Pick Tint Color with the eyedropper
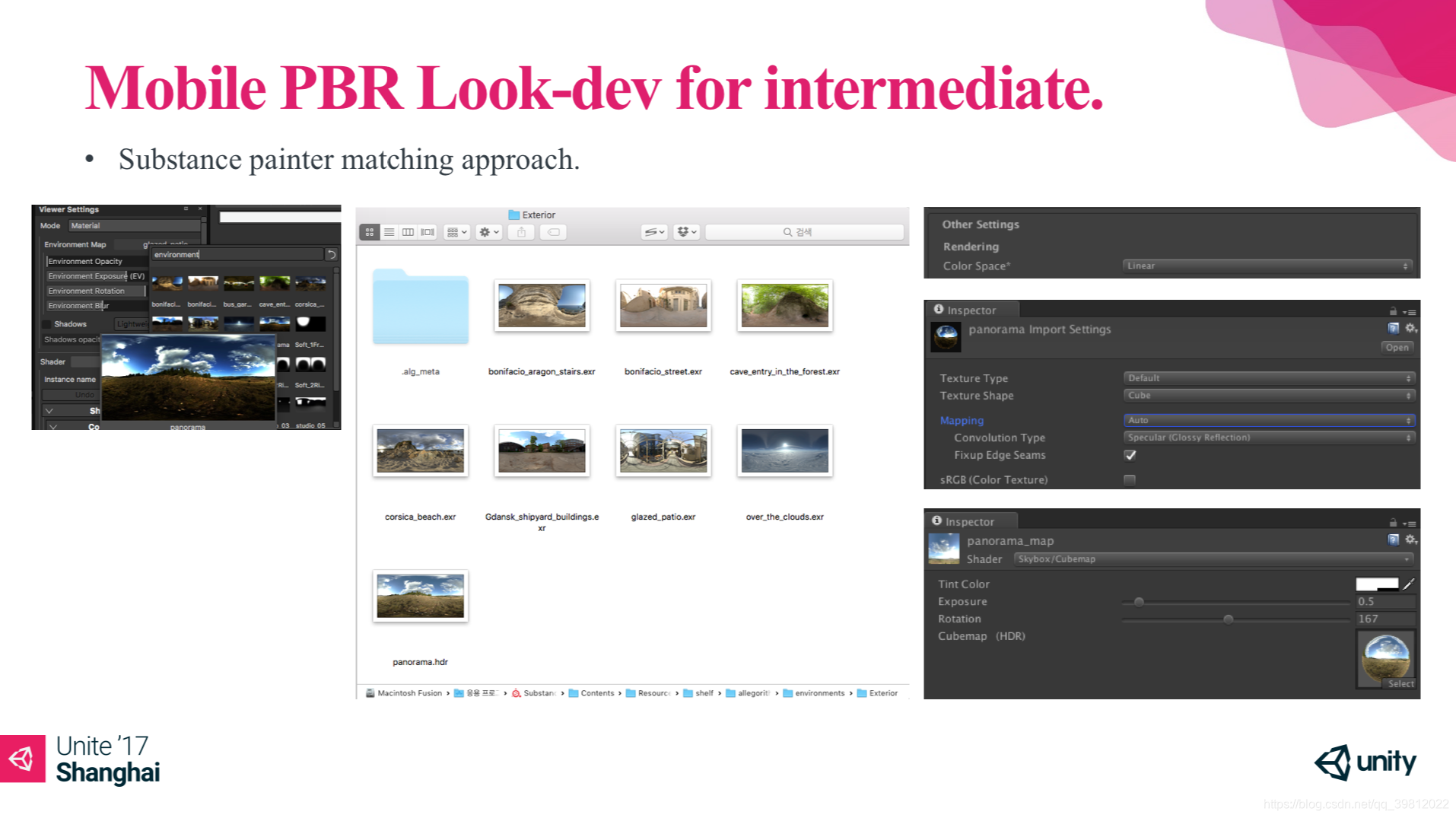The width and height of the screenshot is (1456, 818). [x=1408, y=584]
